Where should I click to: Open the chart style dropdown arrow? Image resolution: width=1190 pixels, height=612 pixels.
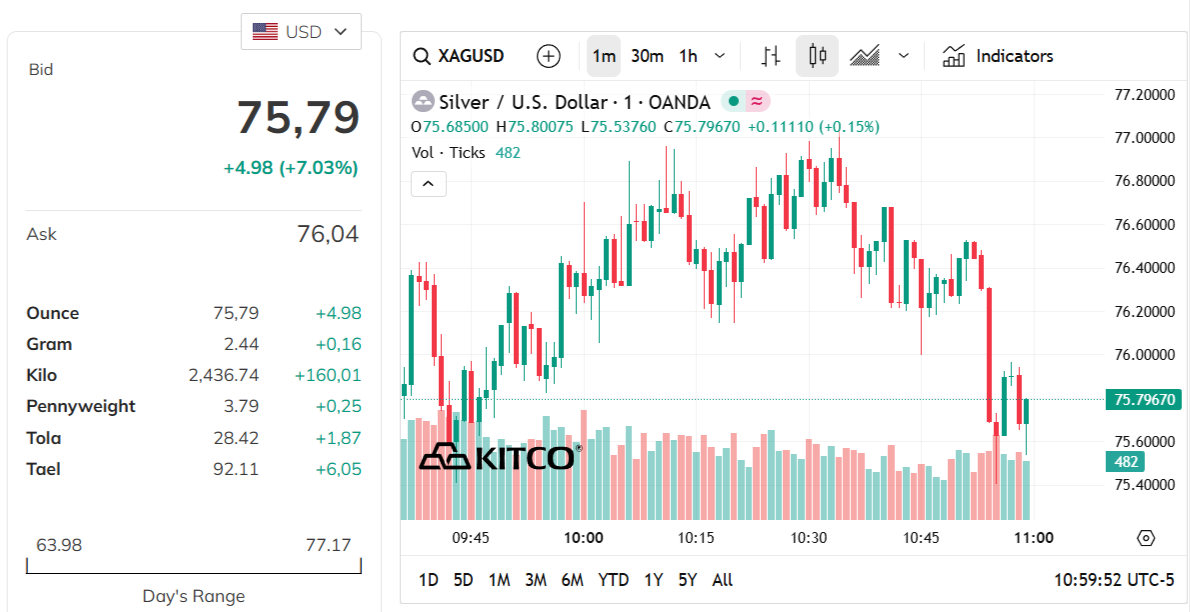(904, 56)
